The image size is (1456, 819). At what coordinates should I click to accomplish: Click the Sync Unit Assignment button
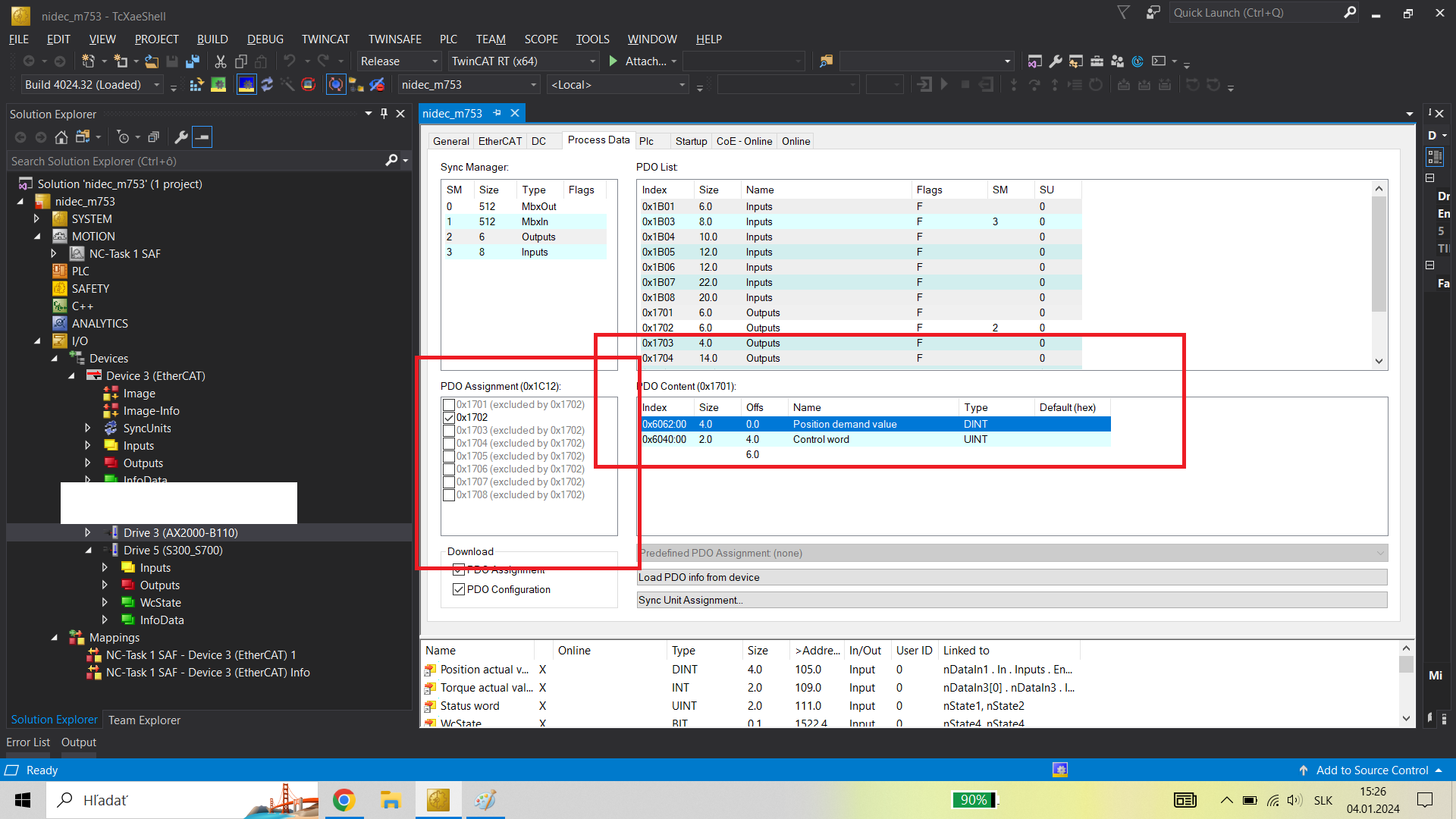pos(1012,600)
